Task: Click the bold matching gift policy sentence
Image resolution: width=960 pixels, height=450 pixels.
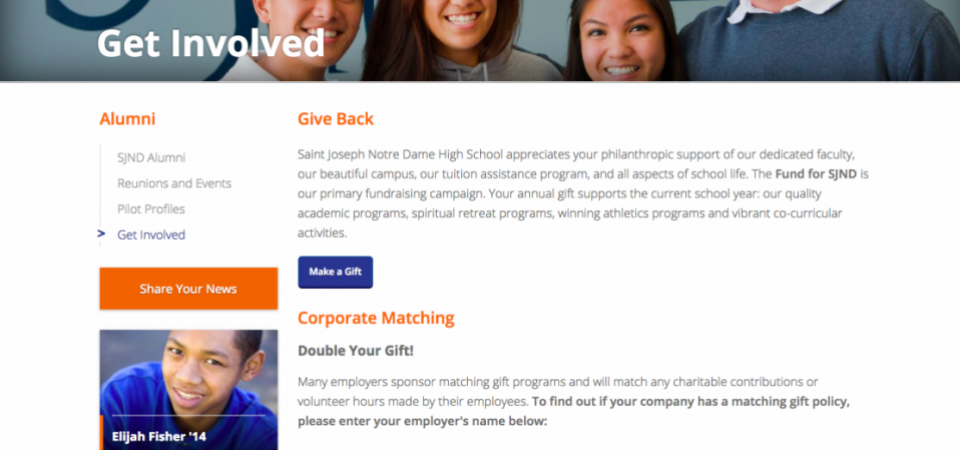Action: (574, 412)
